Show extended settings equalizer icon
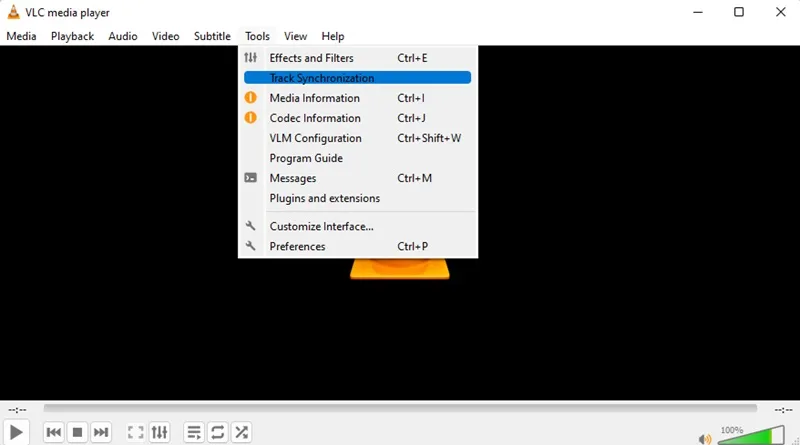Screen dimensions: 800x445 (x=159, y=432)
